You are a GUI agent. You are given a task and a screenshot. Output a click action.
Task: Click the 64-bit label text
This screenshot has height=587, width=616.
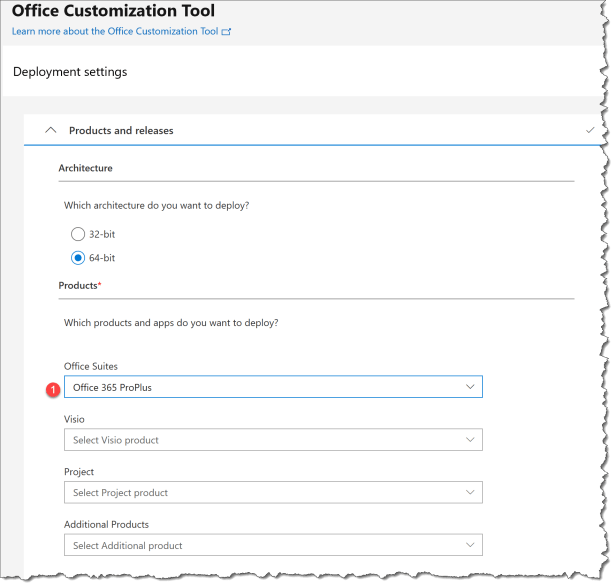pyautogui.click(x=102, y=258)
